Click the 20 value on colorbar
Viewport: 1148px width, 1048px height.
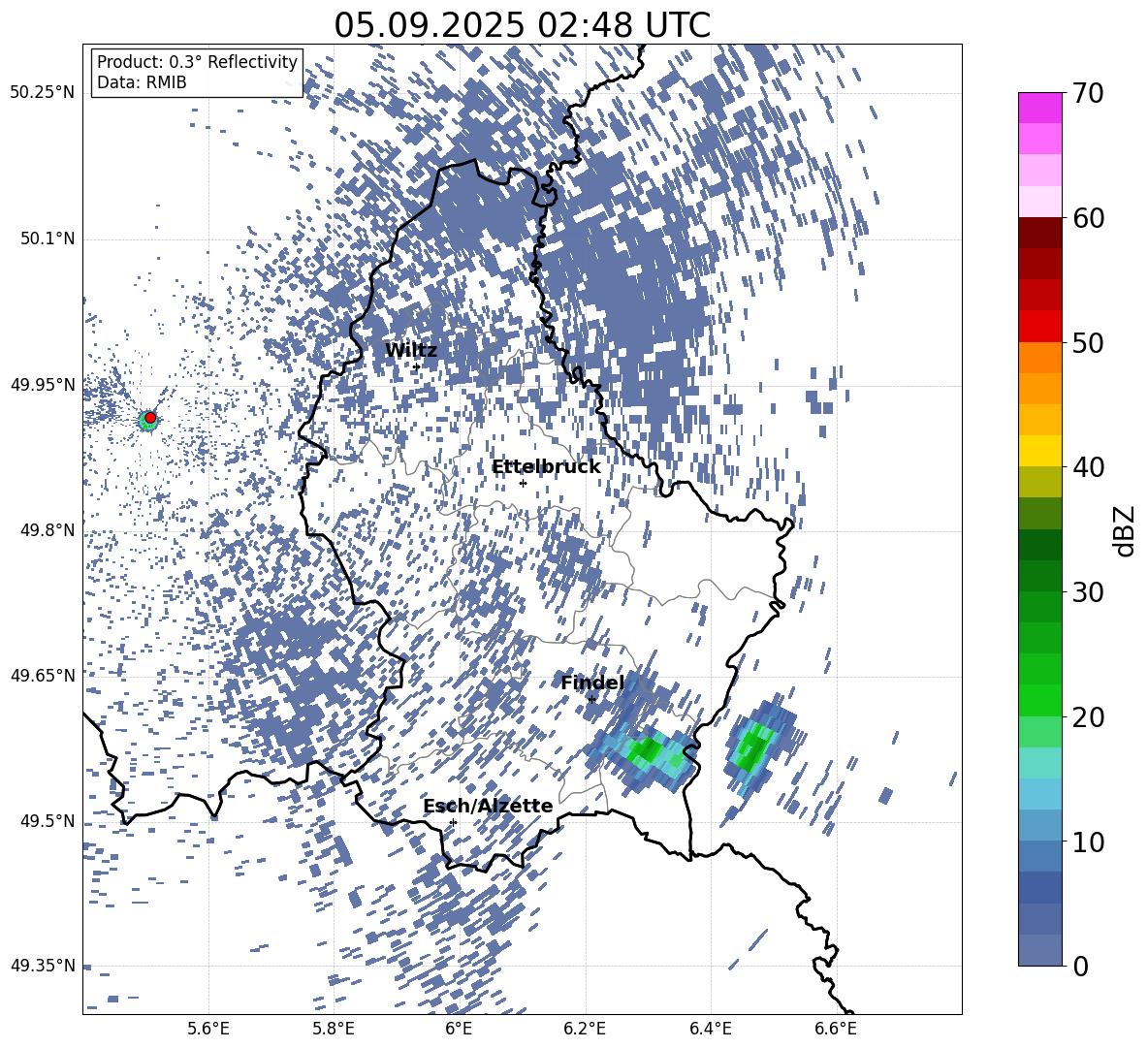(x=1088, y=717)
